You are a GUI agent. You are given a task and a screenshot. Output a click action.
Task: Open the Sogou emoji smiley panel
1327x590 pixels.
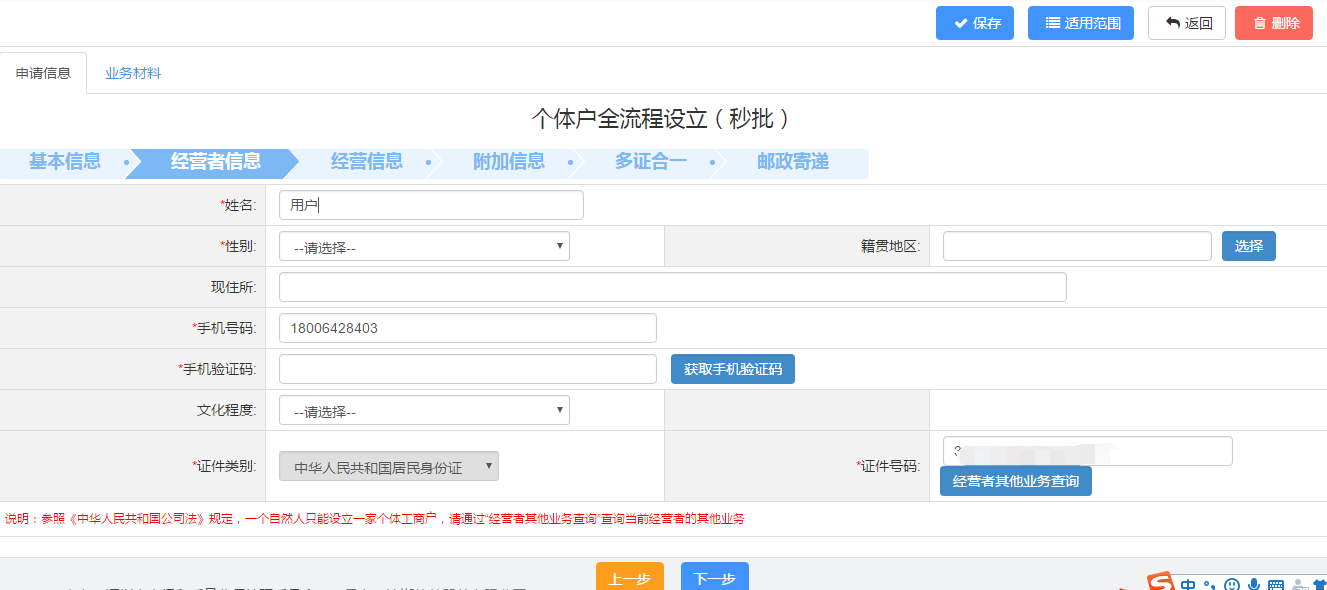pos(1232,585)
